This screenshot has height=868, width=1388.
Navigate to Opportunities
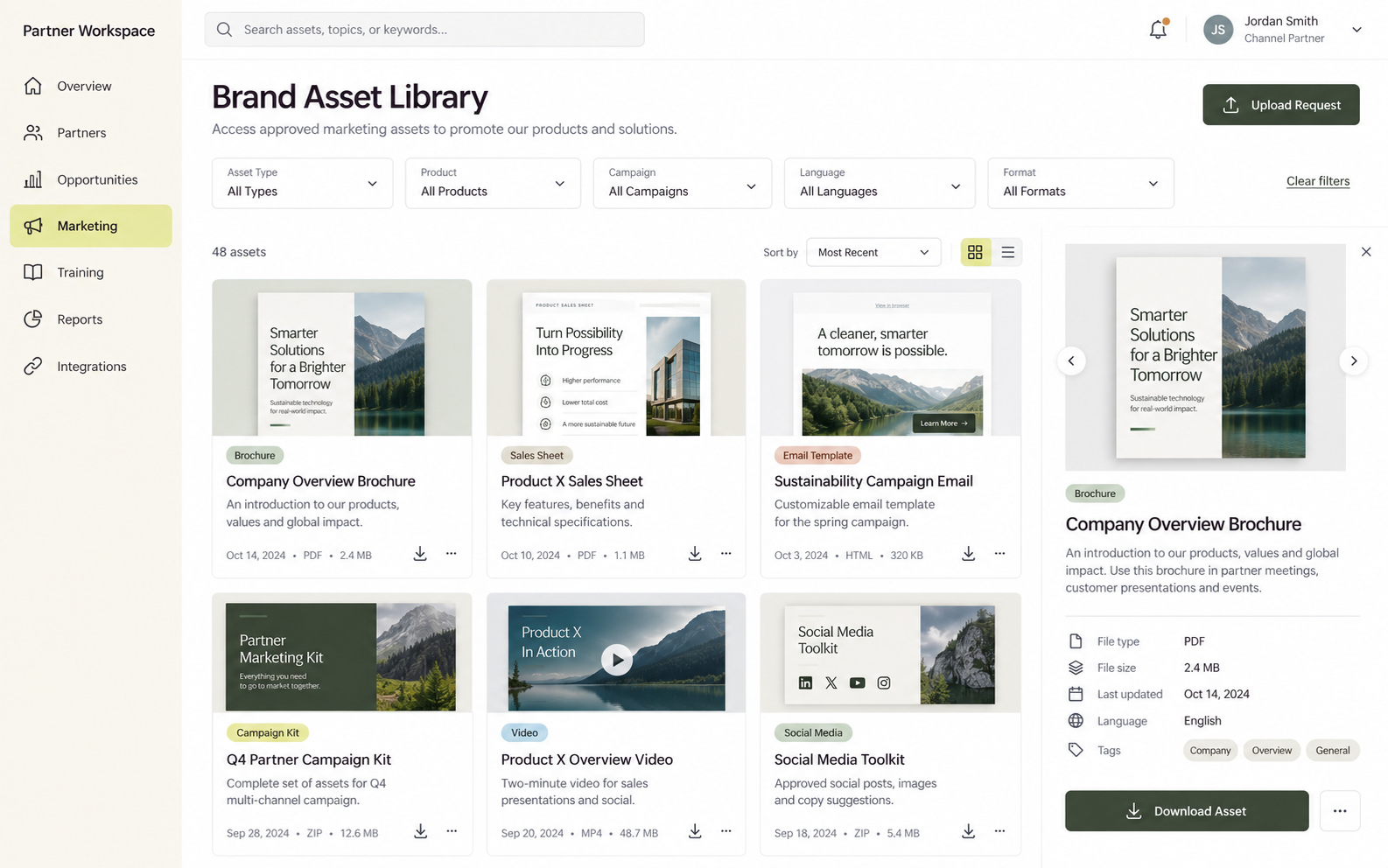(x=91, y=179)
